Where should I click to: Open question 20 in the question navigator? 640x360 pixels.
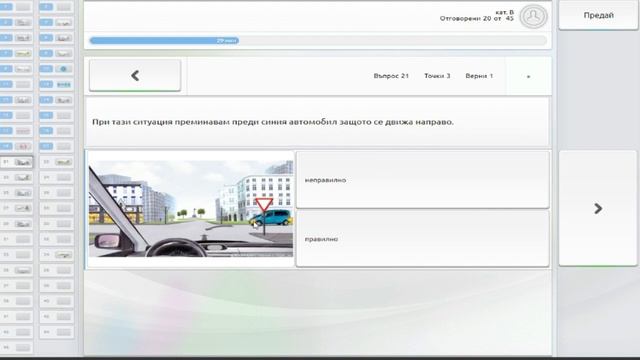56,147
